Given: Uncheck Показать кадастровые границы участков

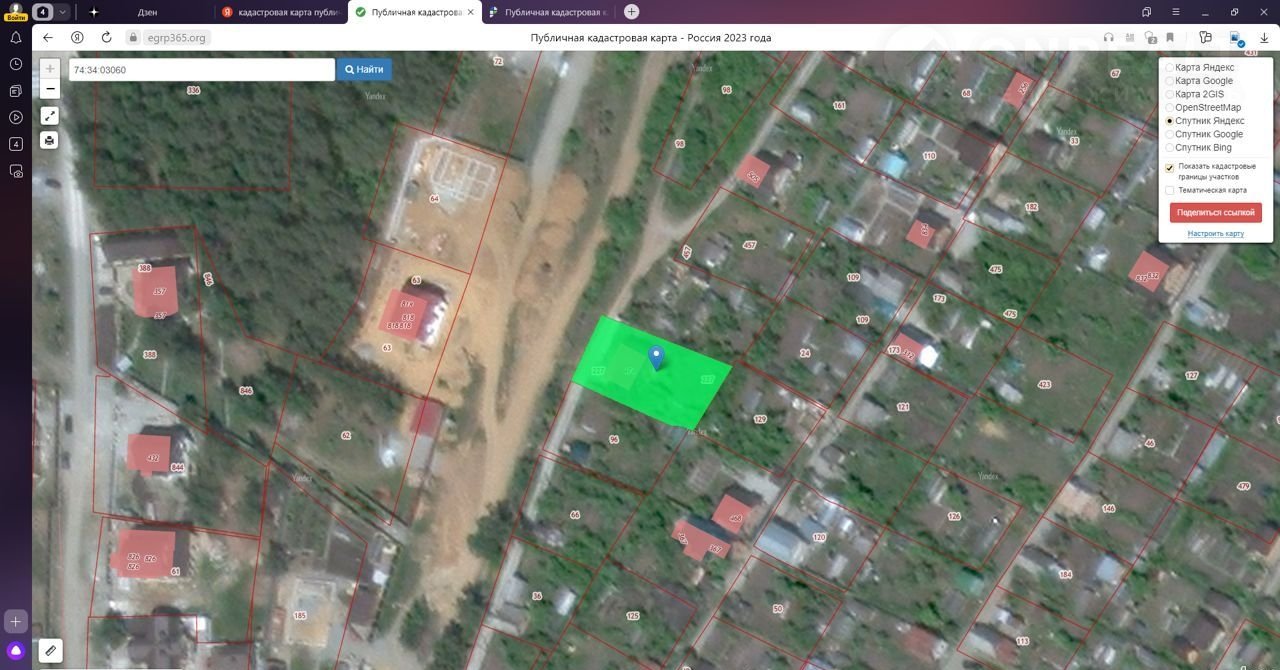Looking at the screenshot, I should pos(1170,168).
